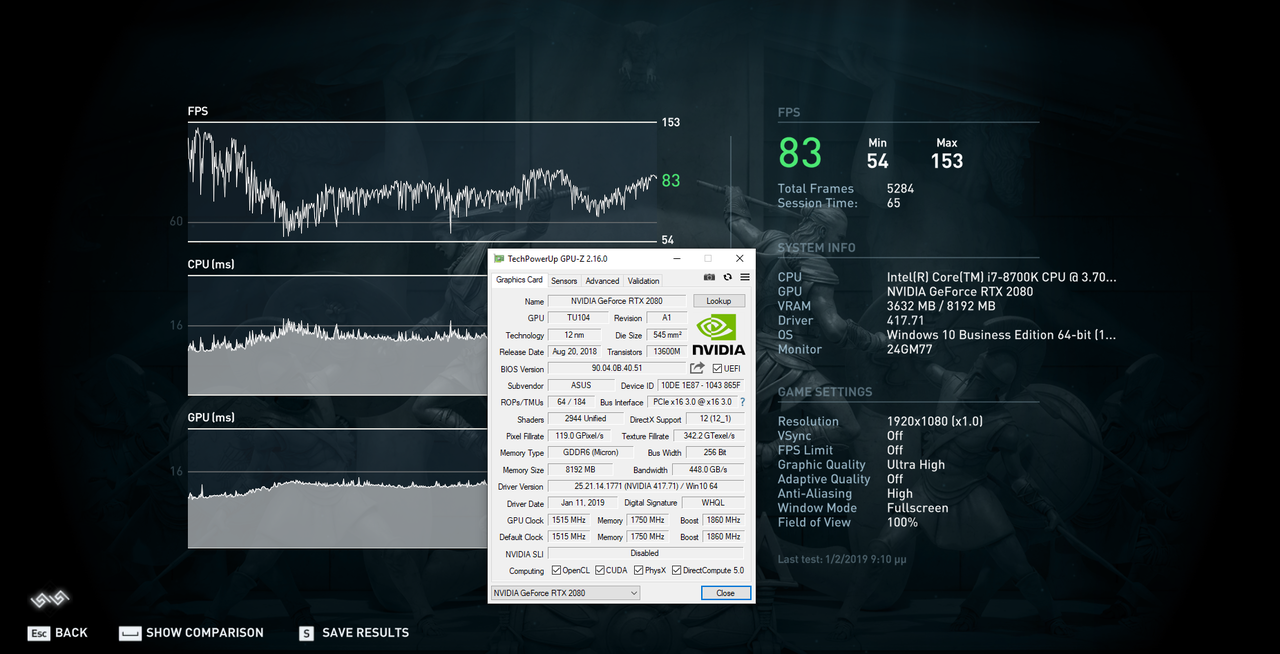Click the Driver value 417.71 in system info
The width and height of the screenshot is (1280, 654).
(904, 321)
